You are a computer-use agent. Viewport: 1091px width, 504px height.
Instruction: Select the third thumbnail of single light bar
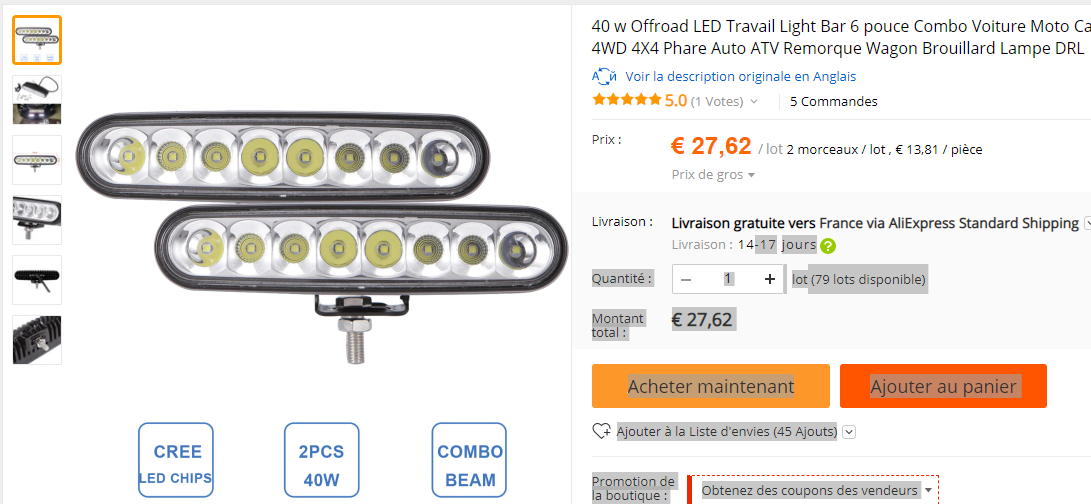[x=37, y=160]
